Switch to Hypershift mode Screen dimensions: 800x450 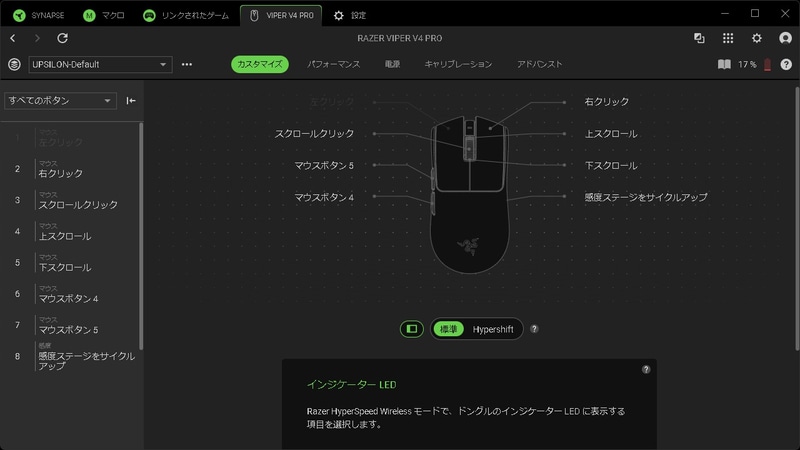[x=493, y=329]
